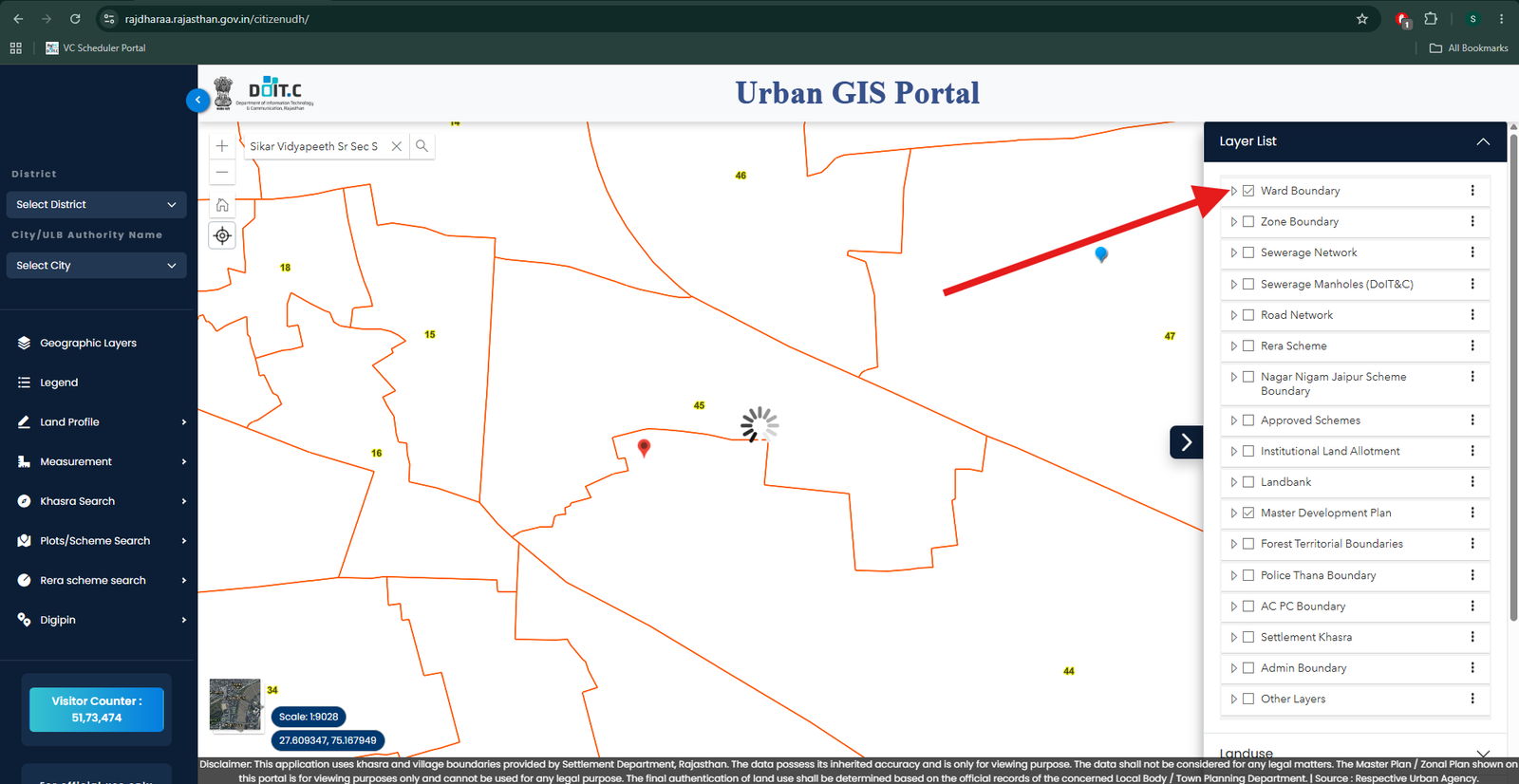Image resolution: width=1519 pixels, height=784 pixels.
Task: Click the blue marker on the map
Action: [x=1101, y=254]
